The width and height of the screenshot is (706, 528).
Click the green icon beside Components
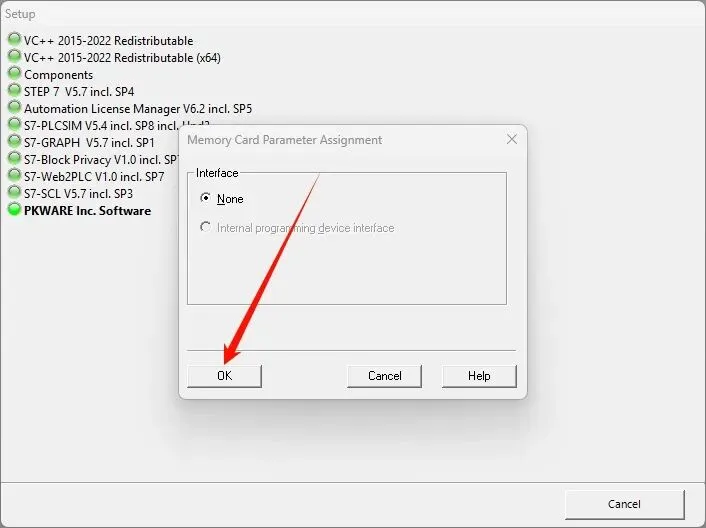(x=14, y=73)
